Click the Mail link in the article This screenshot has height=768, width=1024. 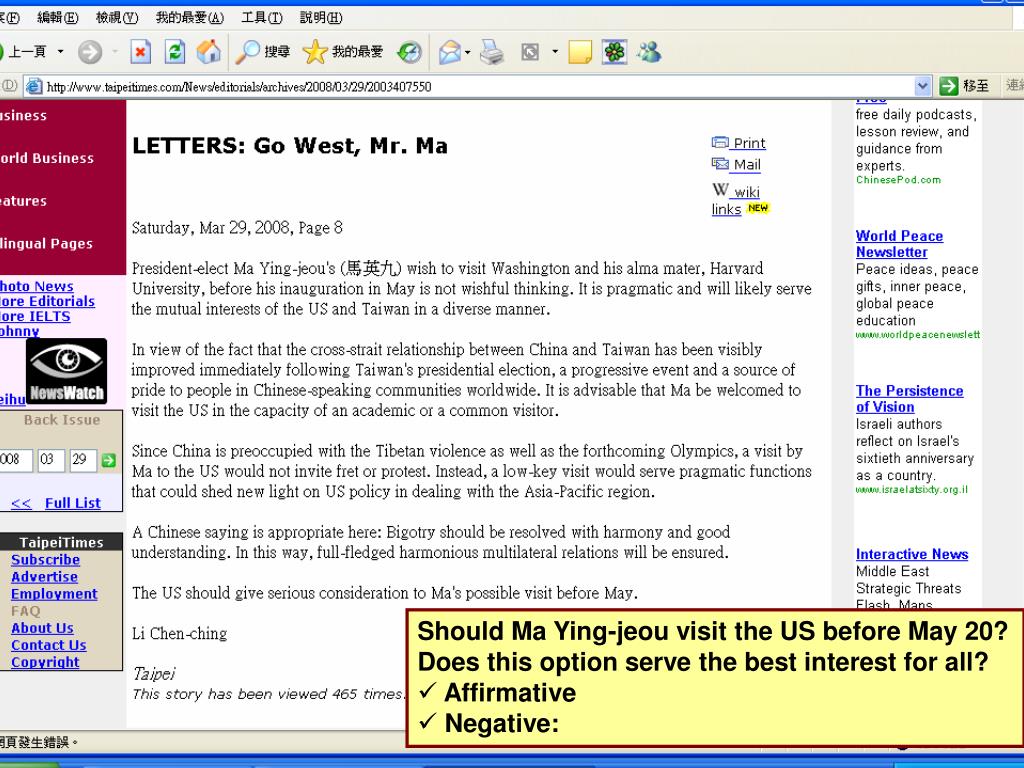coord(747,165)
